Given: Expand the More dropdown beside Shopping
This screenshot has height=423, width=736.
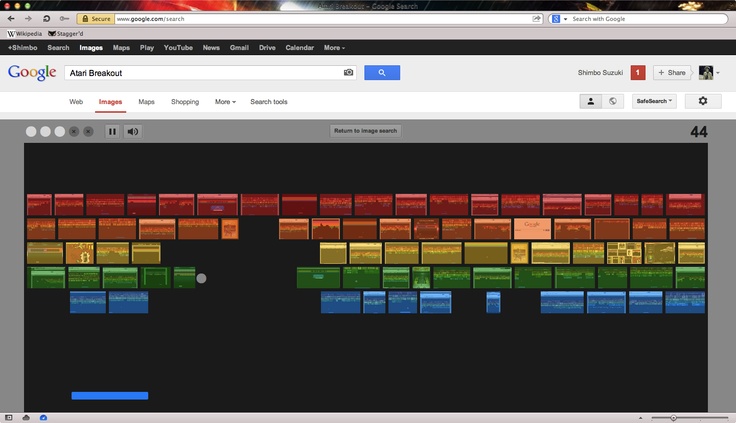Looking at the screenshot, I should click(225, 102).
